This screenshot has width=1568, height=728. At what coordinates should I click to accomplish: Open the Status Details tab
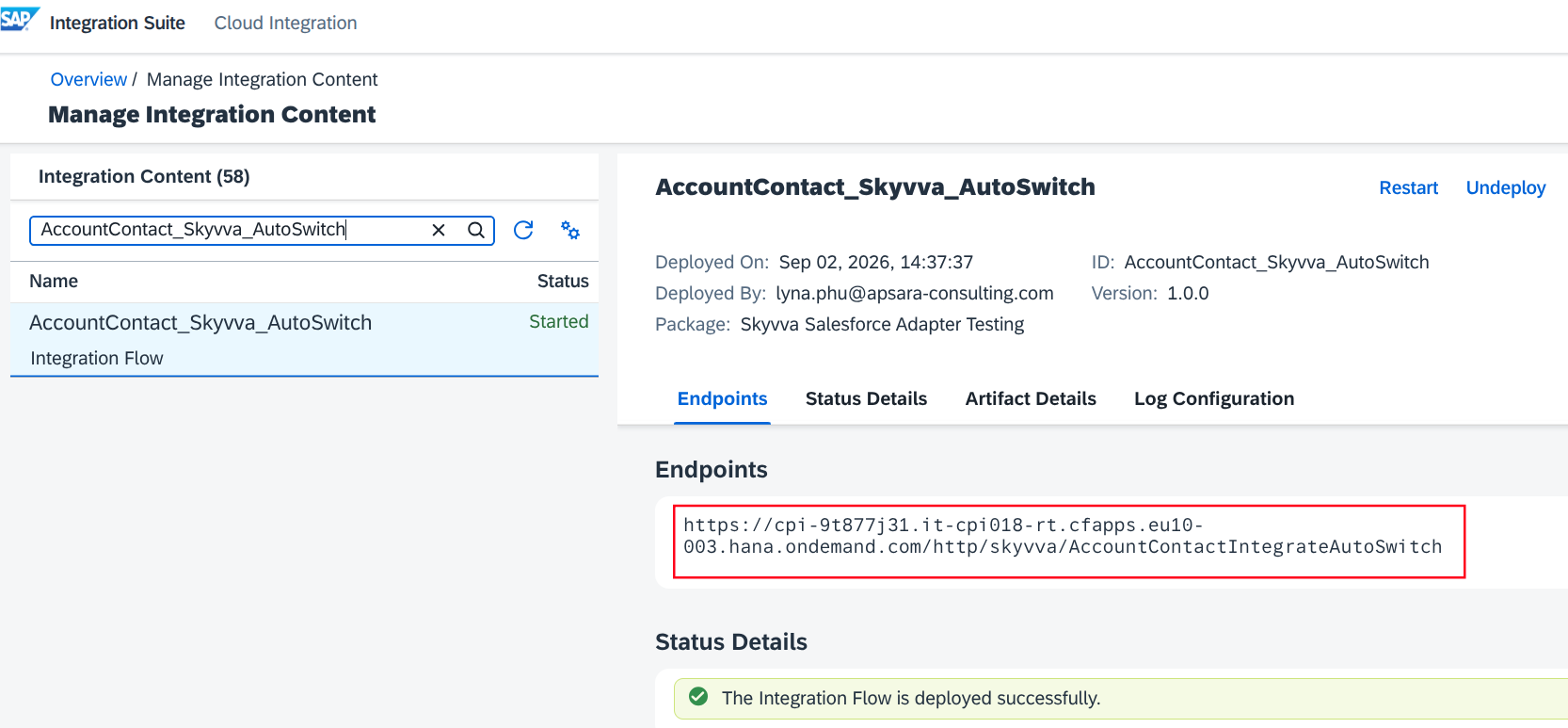tap(866, 398)
